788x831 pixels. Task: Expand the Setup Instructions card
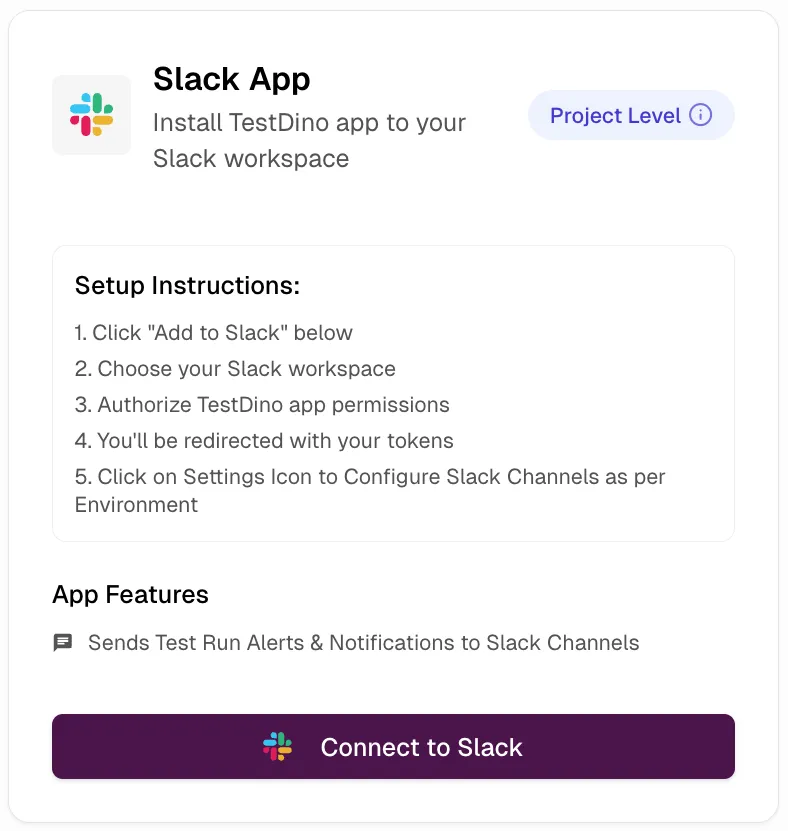pos(393,393)
